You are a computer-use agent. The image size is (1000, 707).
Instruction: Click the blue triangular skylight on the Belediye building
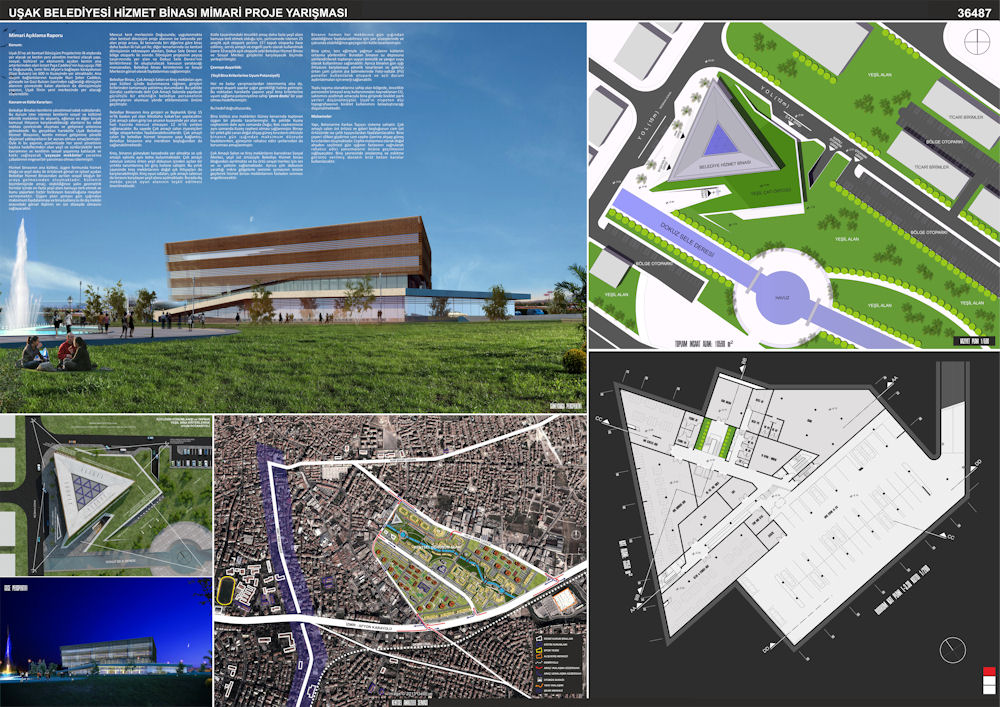(720, 140)
